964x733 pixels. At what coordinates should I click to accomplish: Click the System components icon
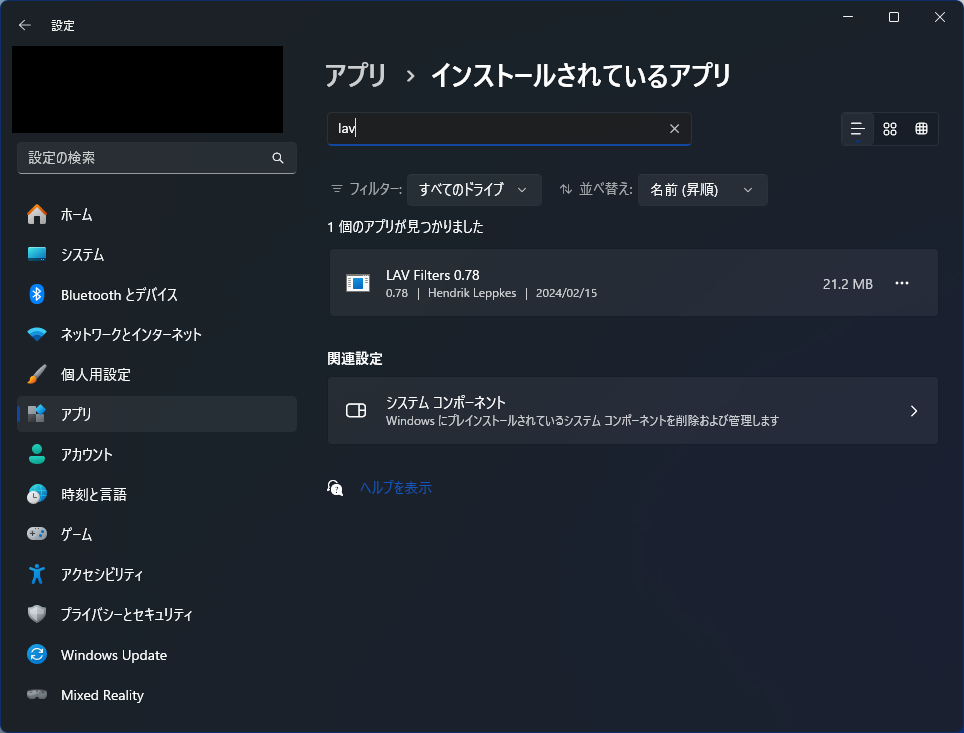click(356, 410)
